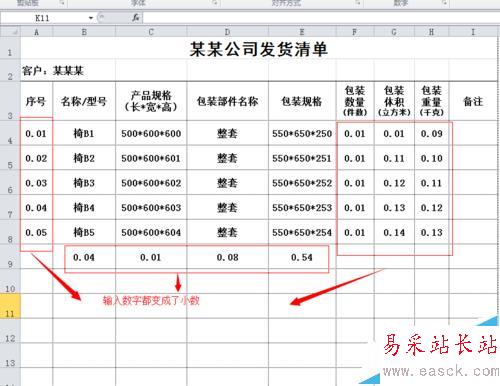The width and height of the screenshot is (500, 386).
Task: Select the 序号 header cell
Action: tap(36, 101)
